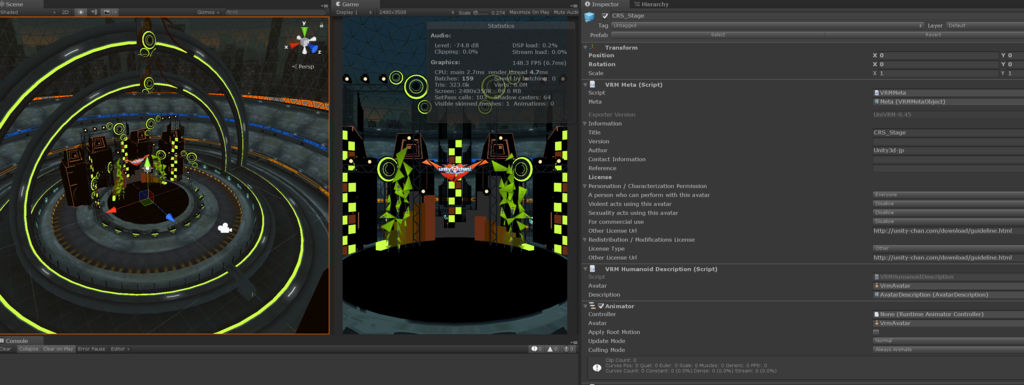This screenshot has height=385, width=1024.
Task: Click the Clear button in Console
Action: (x=6, y=349)
